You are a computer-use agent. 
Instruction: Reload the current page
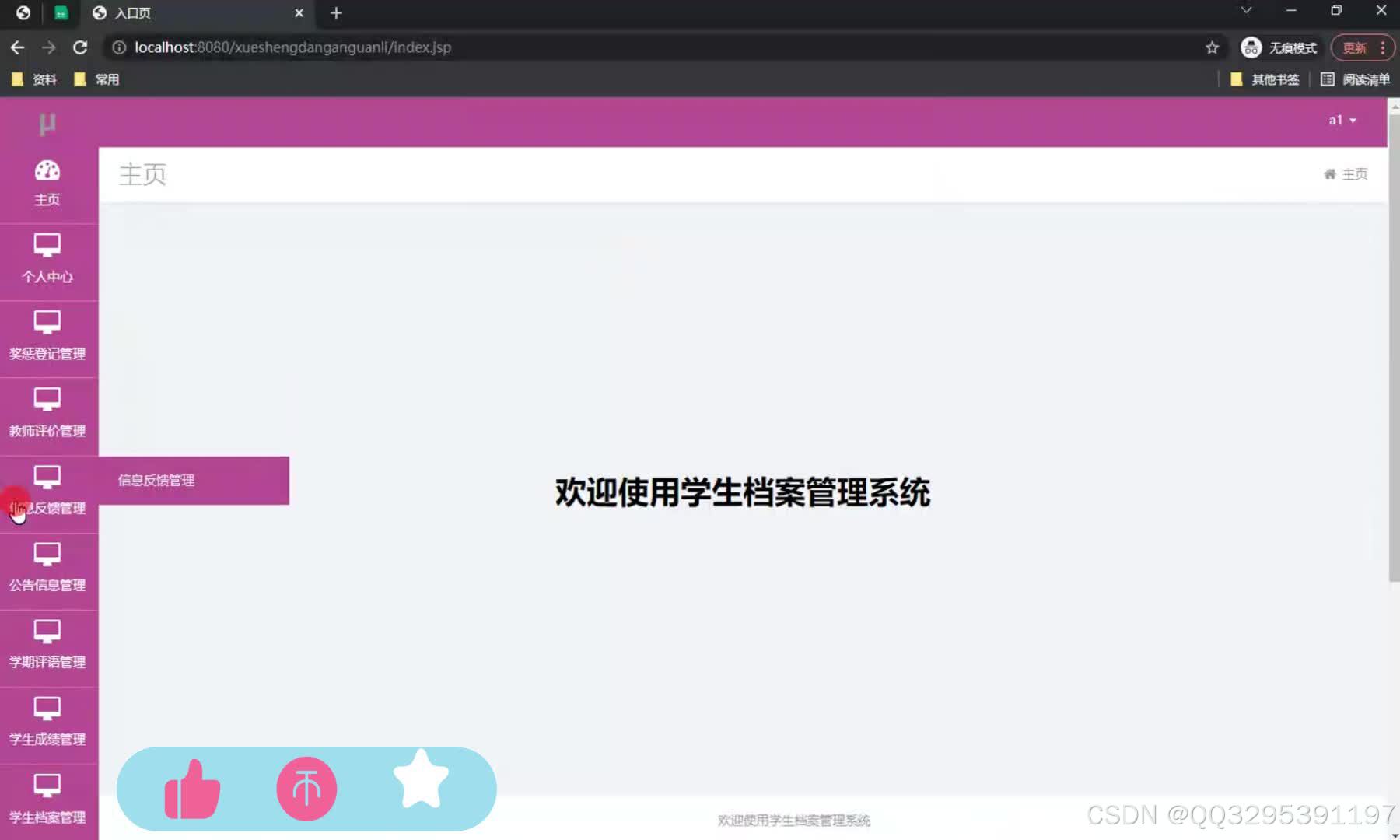pos(80,47)
